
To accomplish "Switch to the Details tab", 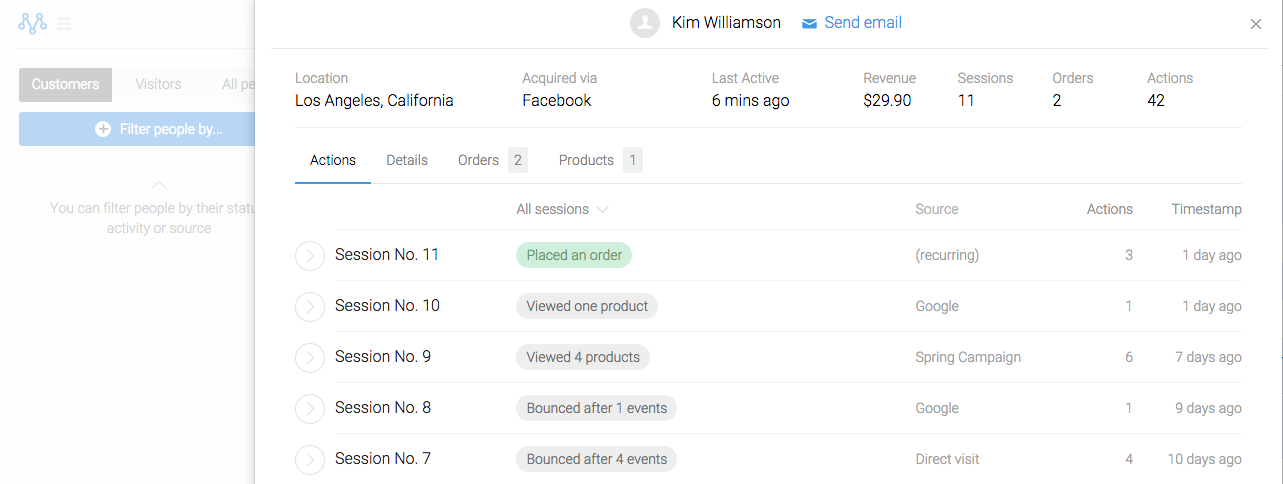I will click(407, 160).
